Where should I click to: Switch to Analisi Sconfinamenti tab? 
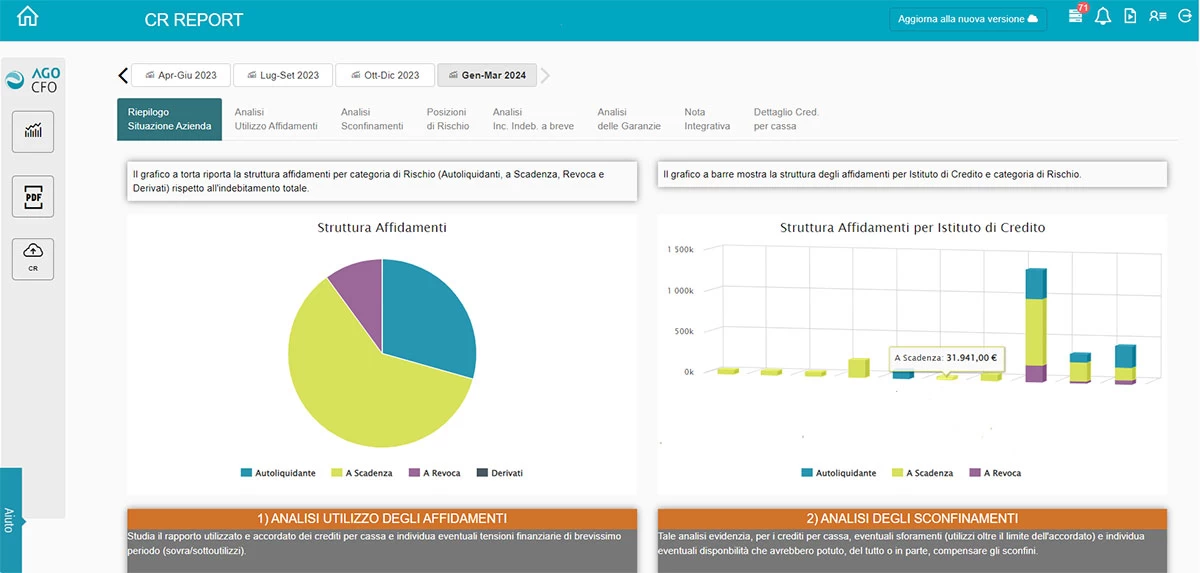372,119
